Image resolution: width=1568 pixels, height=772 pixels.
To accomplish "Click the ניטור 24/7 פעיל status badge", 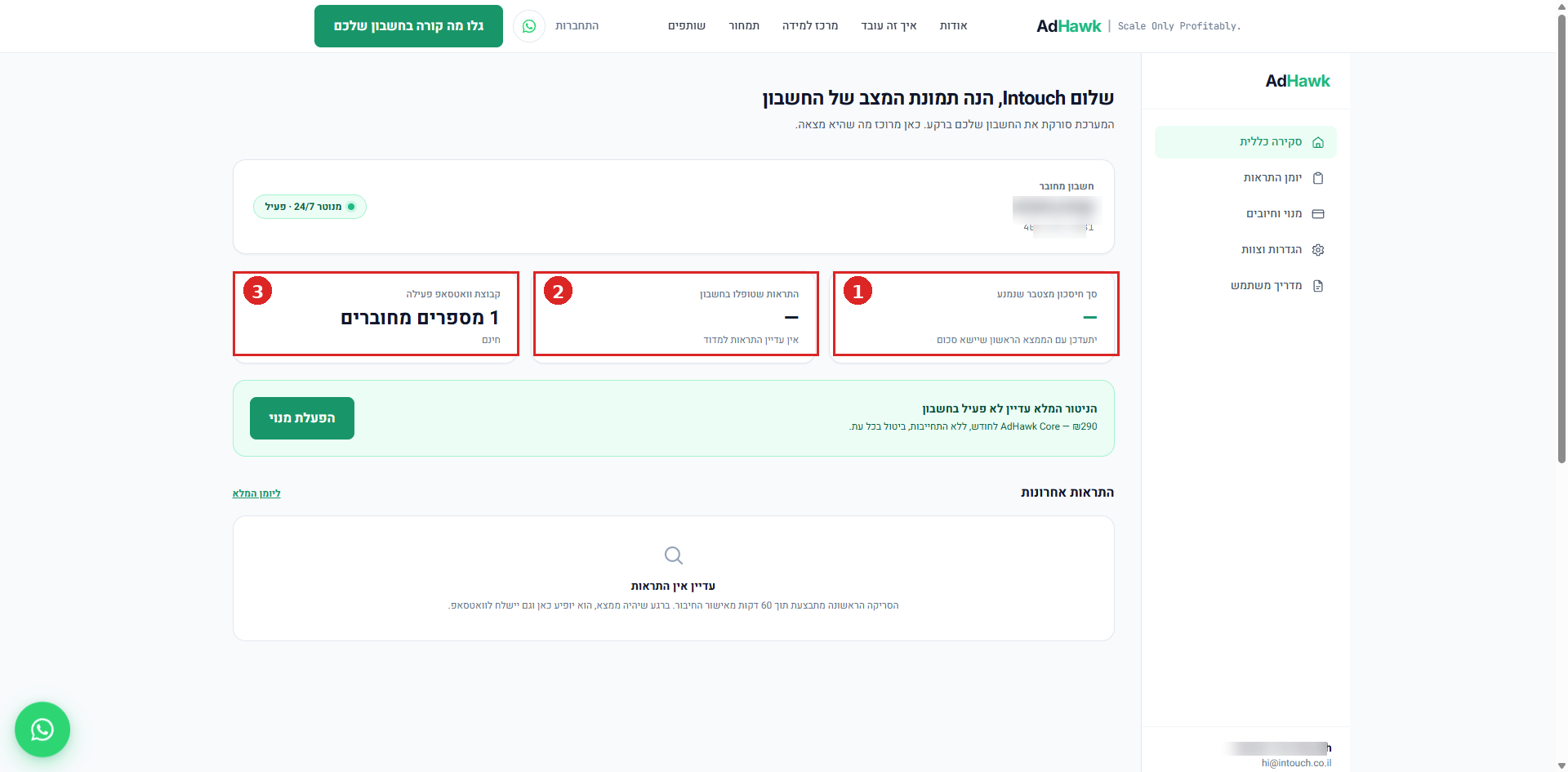I will (x=310, y=207).
